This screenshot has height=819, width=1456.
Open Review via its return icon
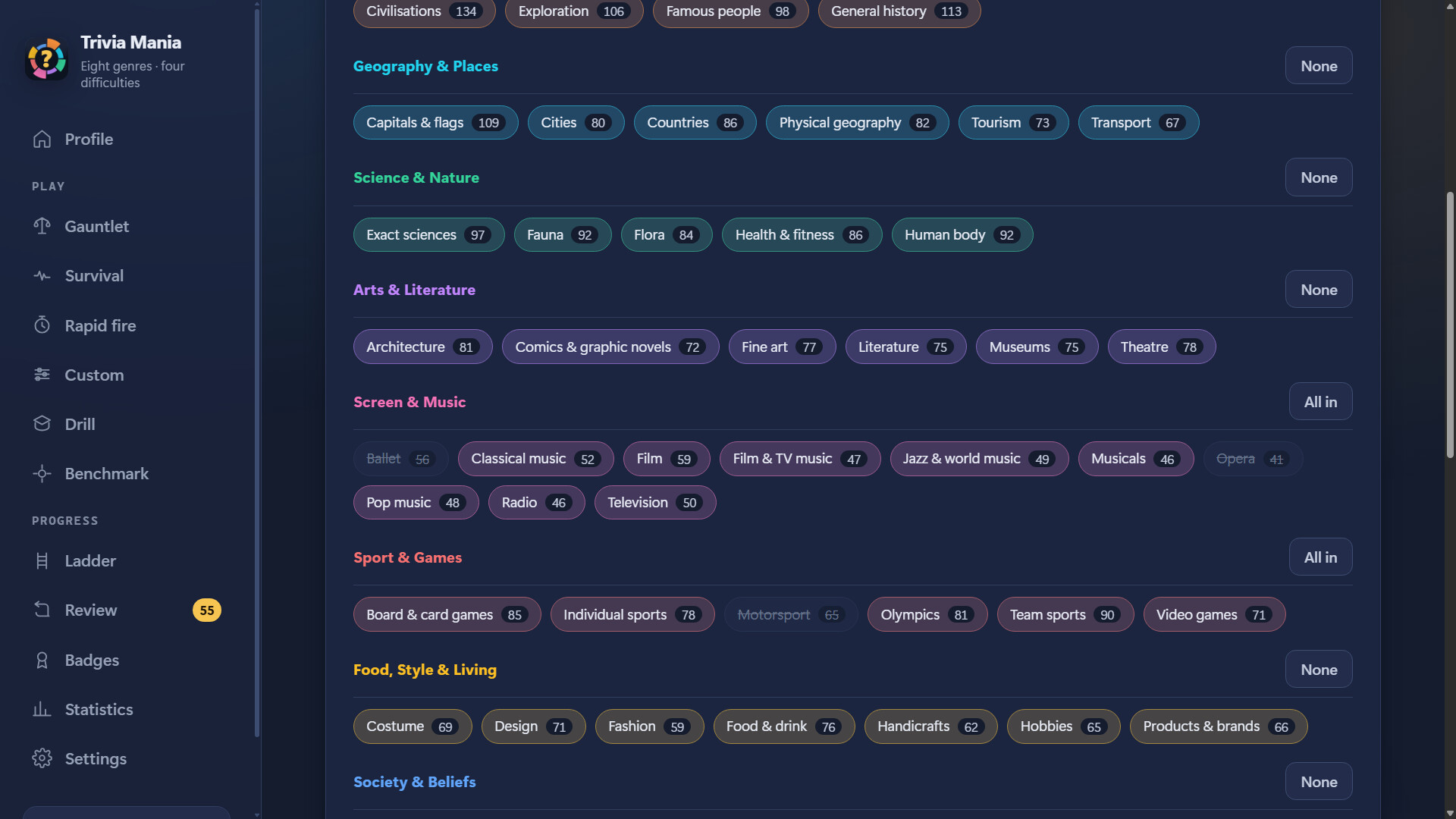42,610
